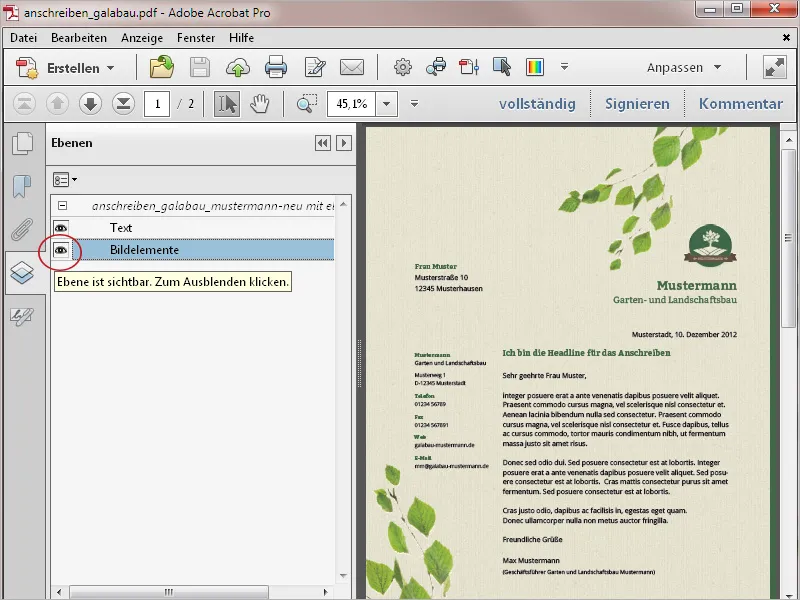Viewport: 800px width, 600px height.
Task: Click the Print icon in toolbar
Action: [276, 68]
